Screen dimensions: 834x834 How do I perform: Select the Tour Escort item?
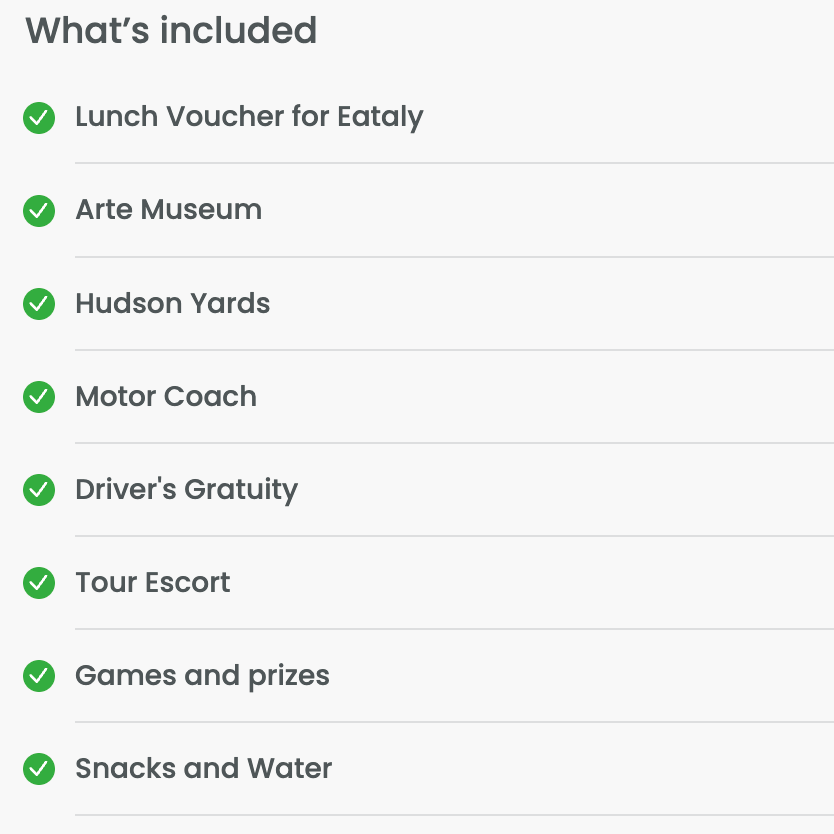click(152, 582)
